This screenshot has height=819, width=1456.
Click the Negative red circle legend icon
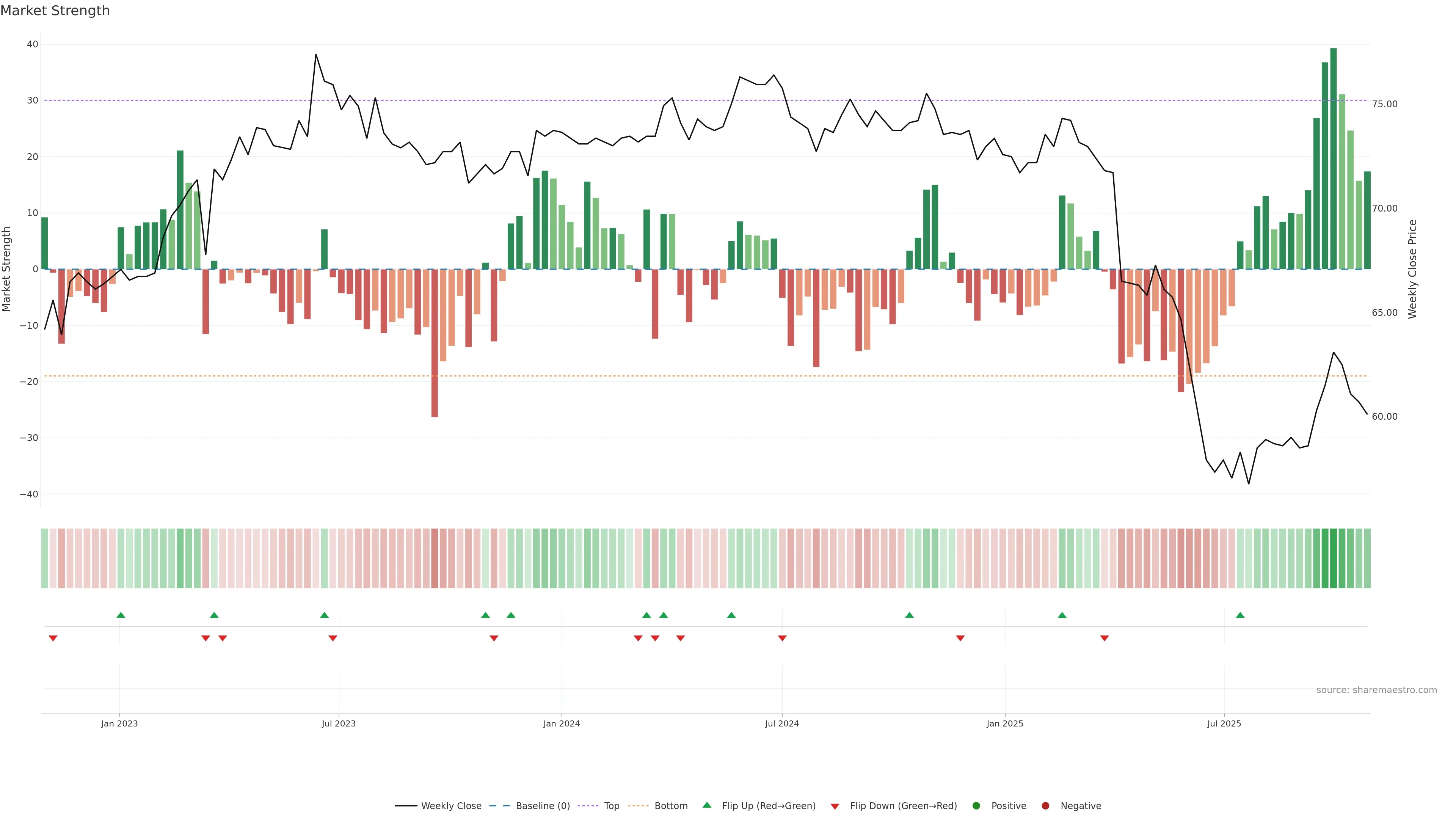(x=1045, y=805)
